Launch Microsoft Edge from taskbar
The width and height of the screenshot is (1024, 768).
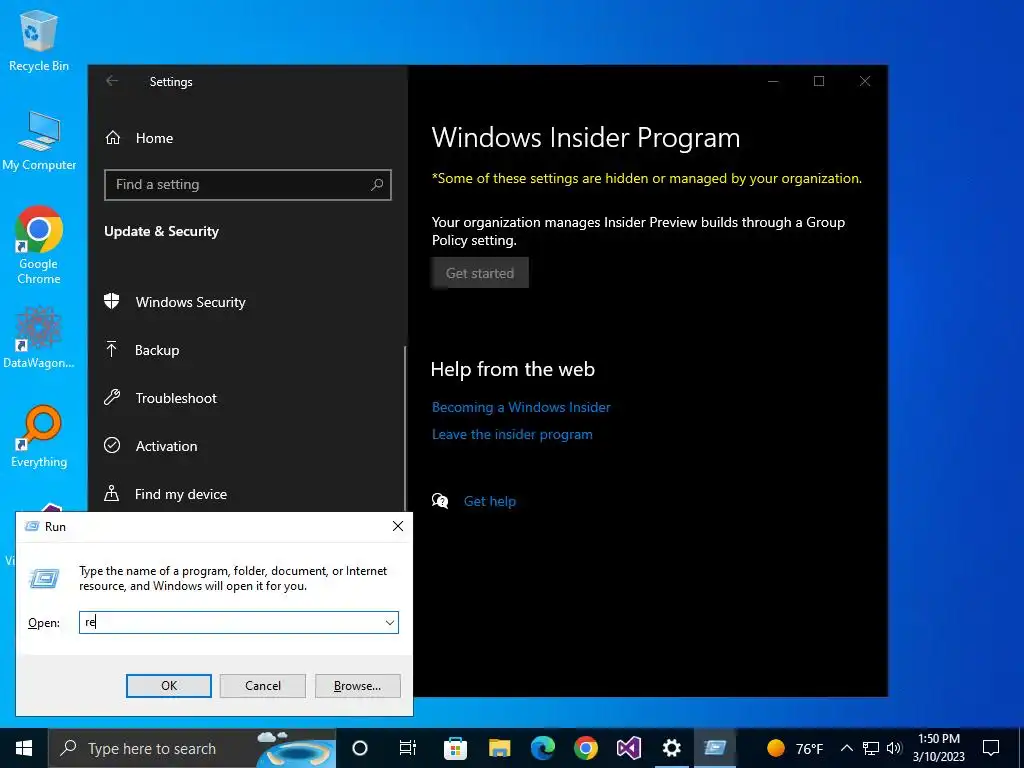pyautogui.click(x=543, y=748)
